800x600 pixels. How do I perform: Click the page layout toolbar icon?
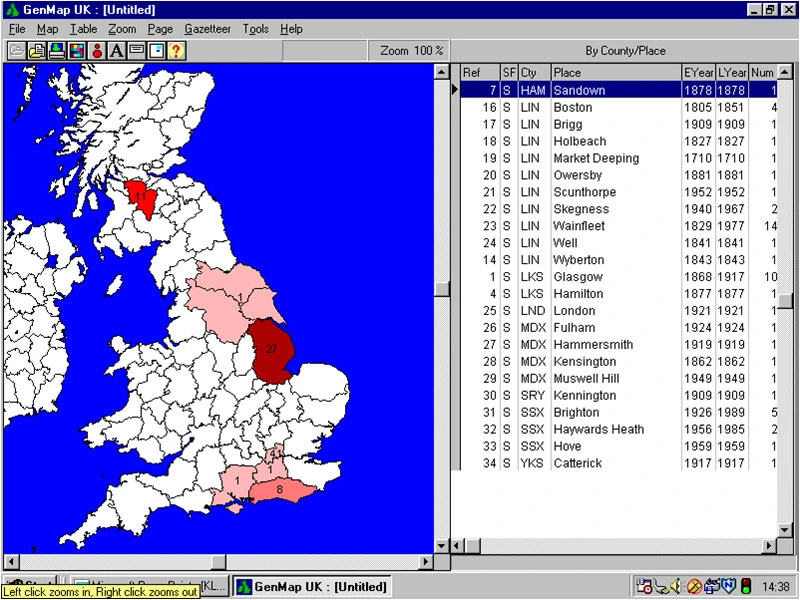[x=156, y=51]
